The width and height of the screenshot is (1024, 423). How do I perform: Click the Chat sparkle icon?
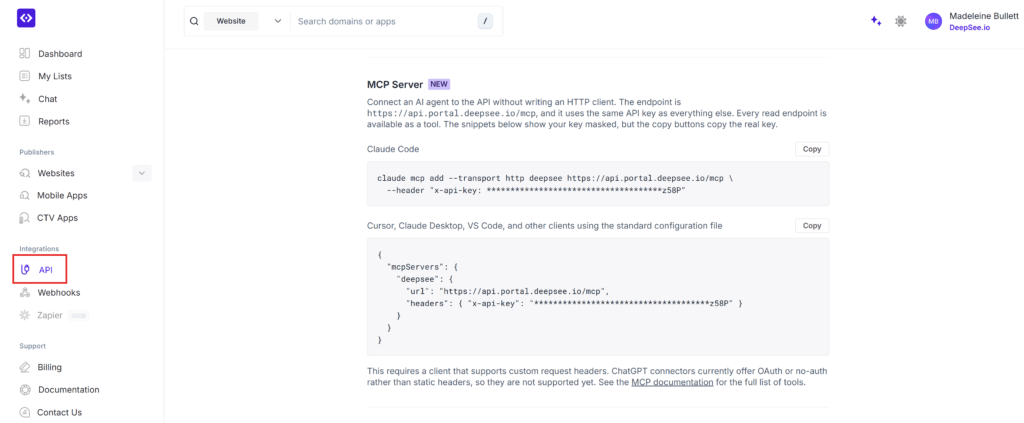(25, 99)
